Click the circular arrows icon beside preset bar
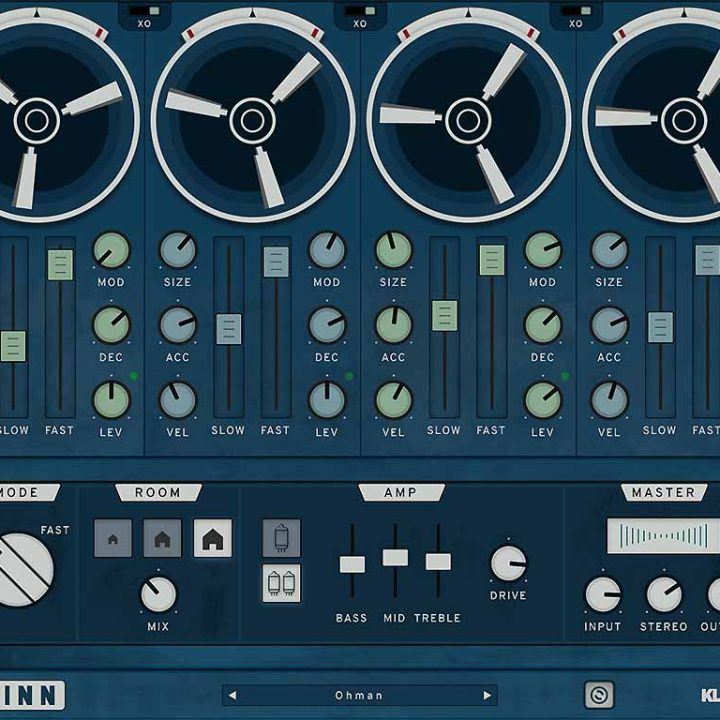Image resolution: width=720 pixels, height=720 pixels. click(599, 695)
